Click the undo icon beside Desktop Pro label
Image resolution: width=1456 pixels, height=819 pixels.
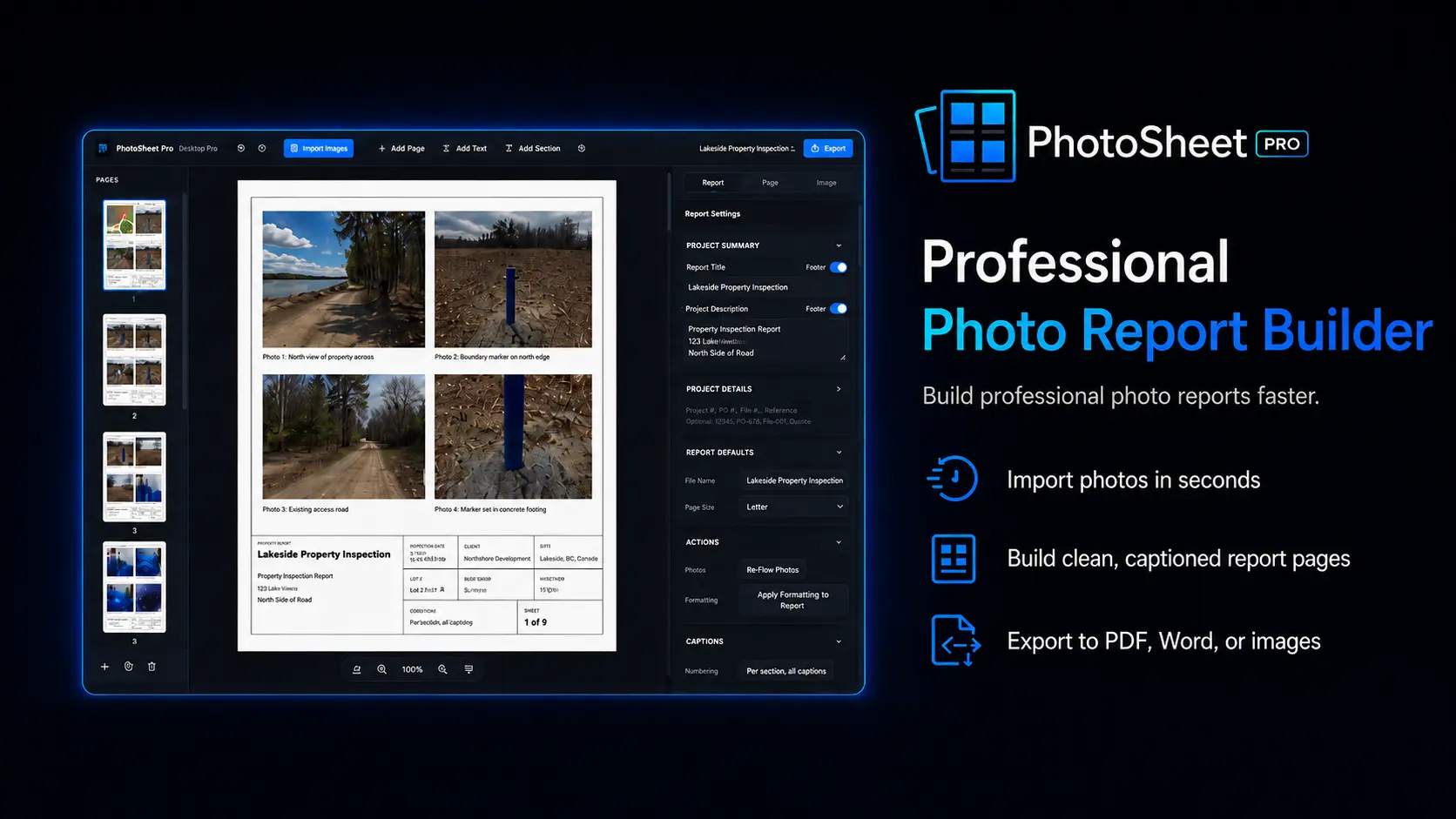point(241,148)
